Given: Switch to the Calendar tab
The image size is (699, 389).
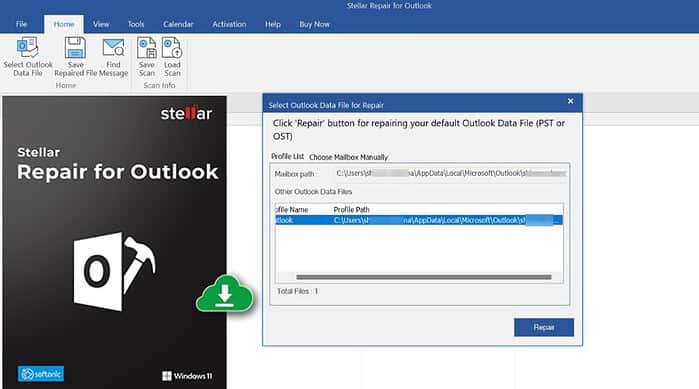Looking at the screenshot, I should 178,24.
